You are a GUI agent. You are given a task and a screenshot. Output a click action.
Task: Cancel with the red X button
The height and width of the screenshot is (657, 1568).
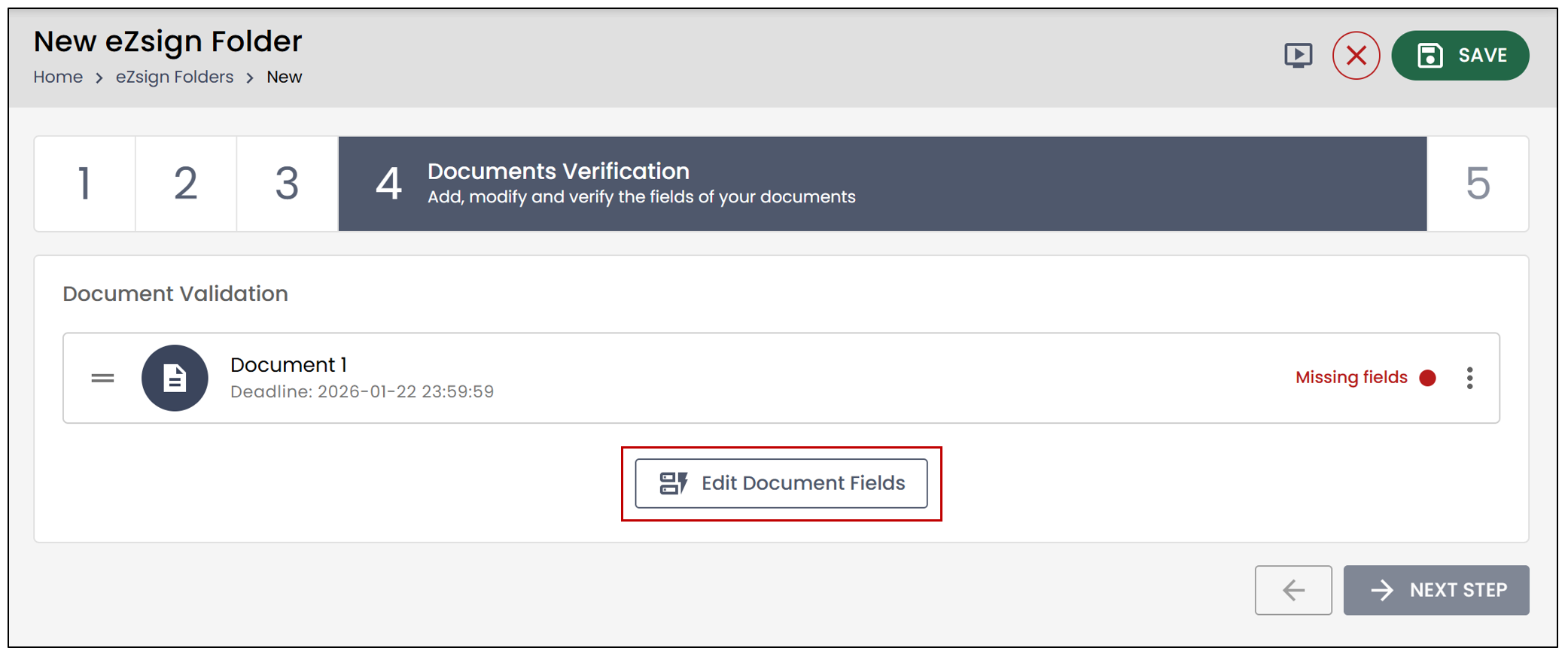1356,56
